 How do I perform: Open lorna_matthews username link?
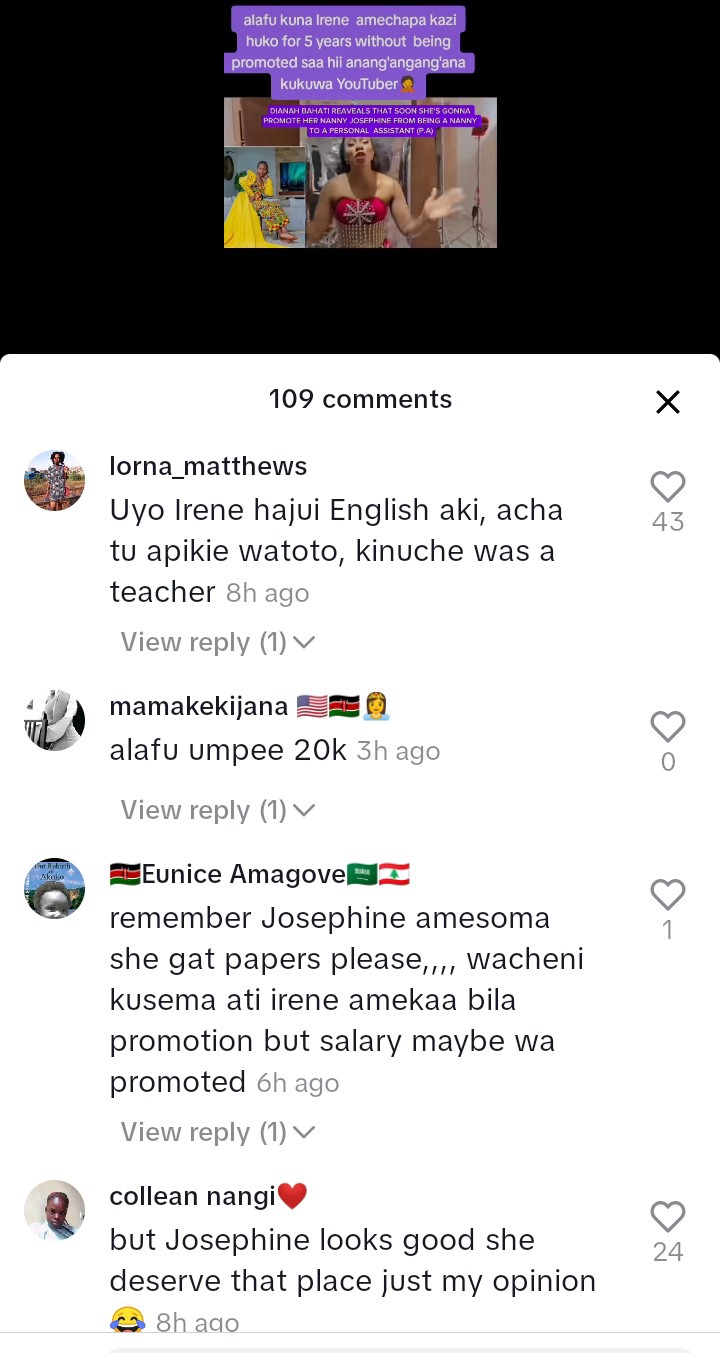[208, 467]
